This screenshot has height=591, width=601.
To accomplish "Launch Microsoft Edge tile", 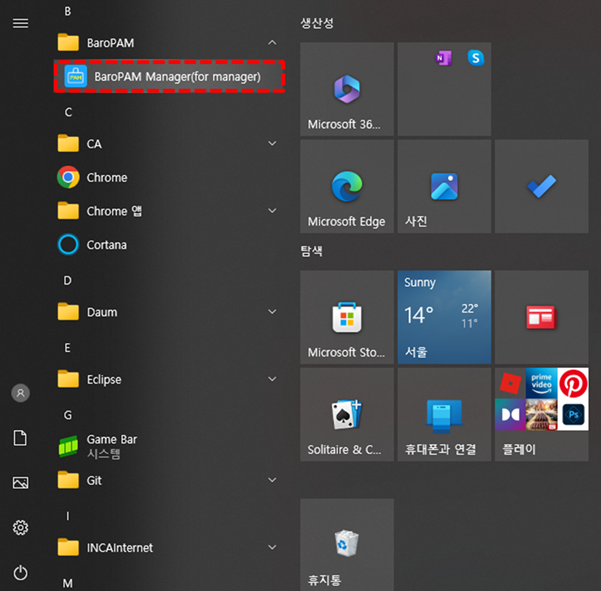I will click(347, 186).
